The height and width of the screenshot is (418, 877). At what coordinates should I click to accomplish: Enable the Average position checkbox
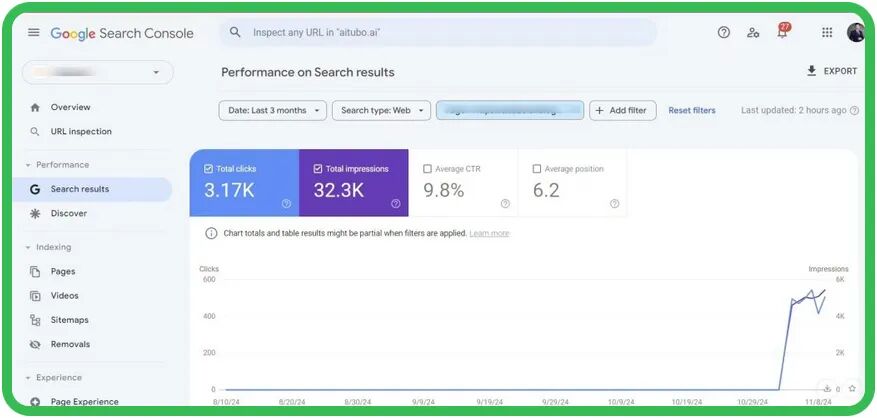pyautogui.click(x=537, y=169)
